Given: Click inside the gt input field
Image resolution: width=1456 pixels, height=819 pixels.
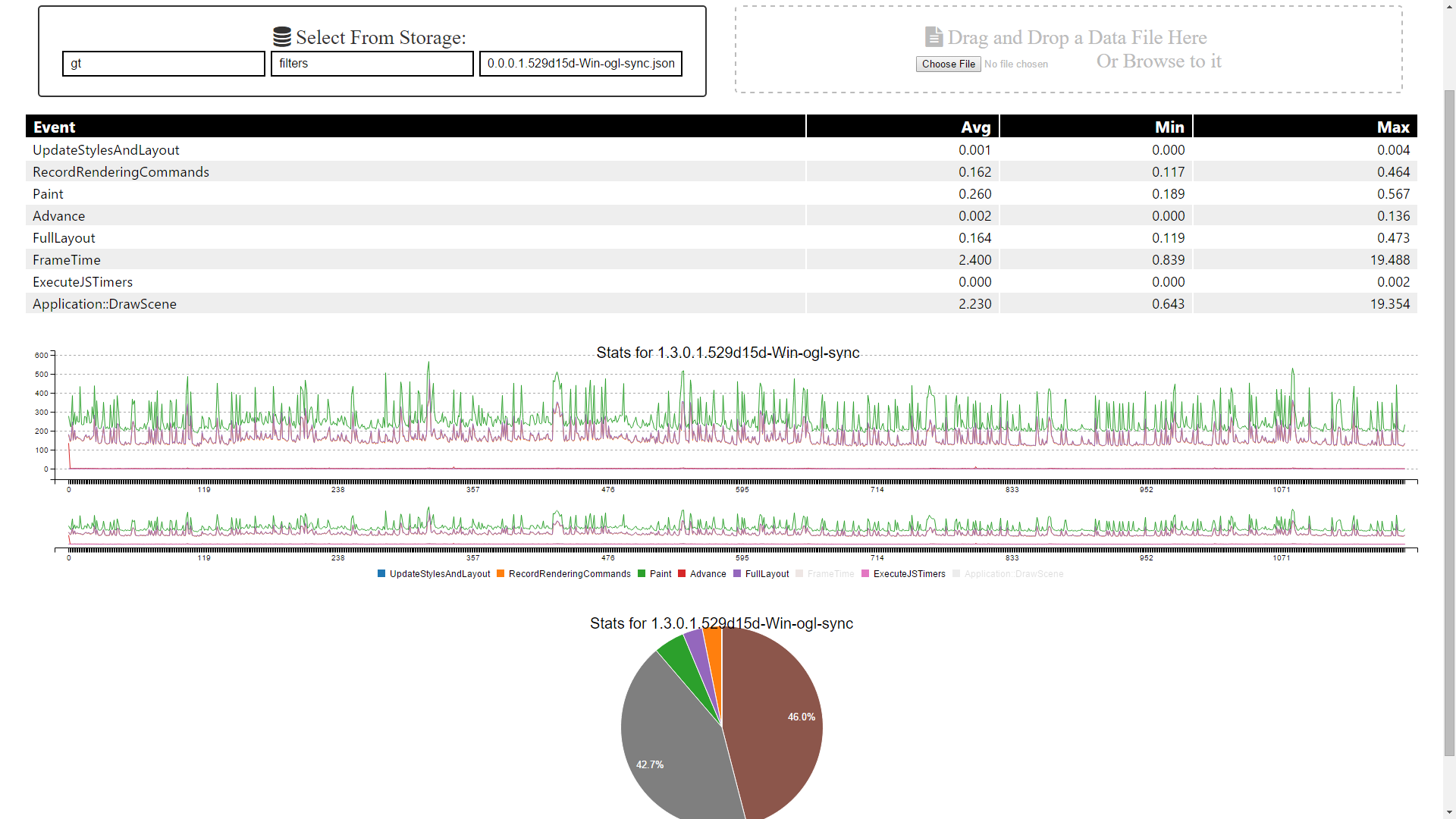Looking at the screenshot, I should click(163, 63).
